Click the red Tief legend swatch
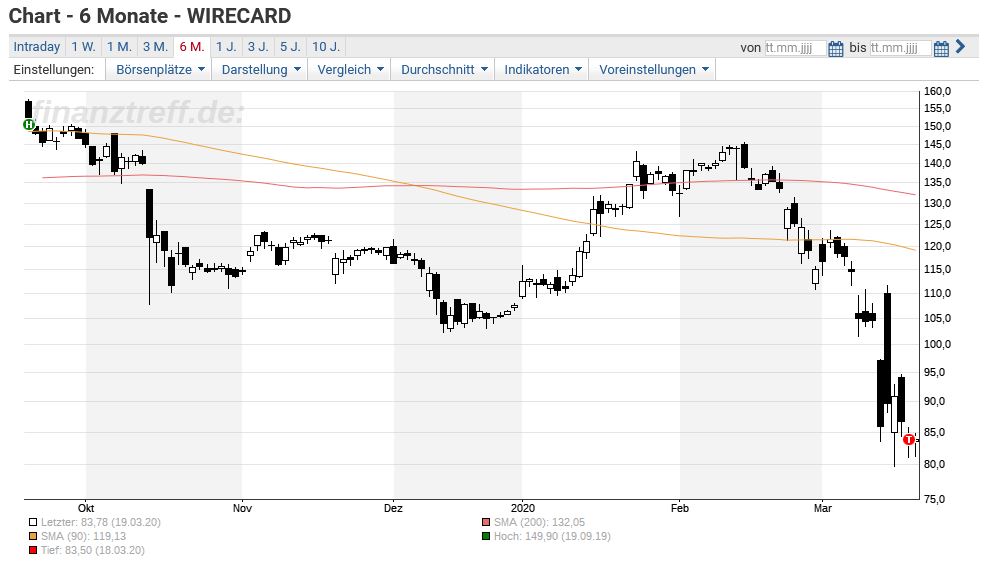The height and width of the screenshot is (570, 991). click(33, 550)
